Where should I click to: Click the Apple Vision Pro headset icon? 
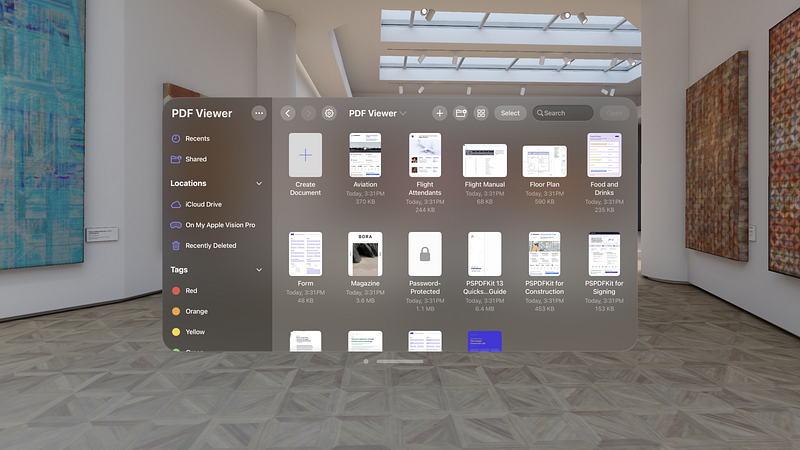pyautogui.click(x=176, y=225)
